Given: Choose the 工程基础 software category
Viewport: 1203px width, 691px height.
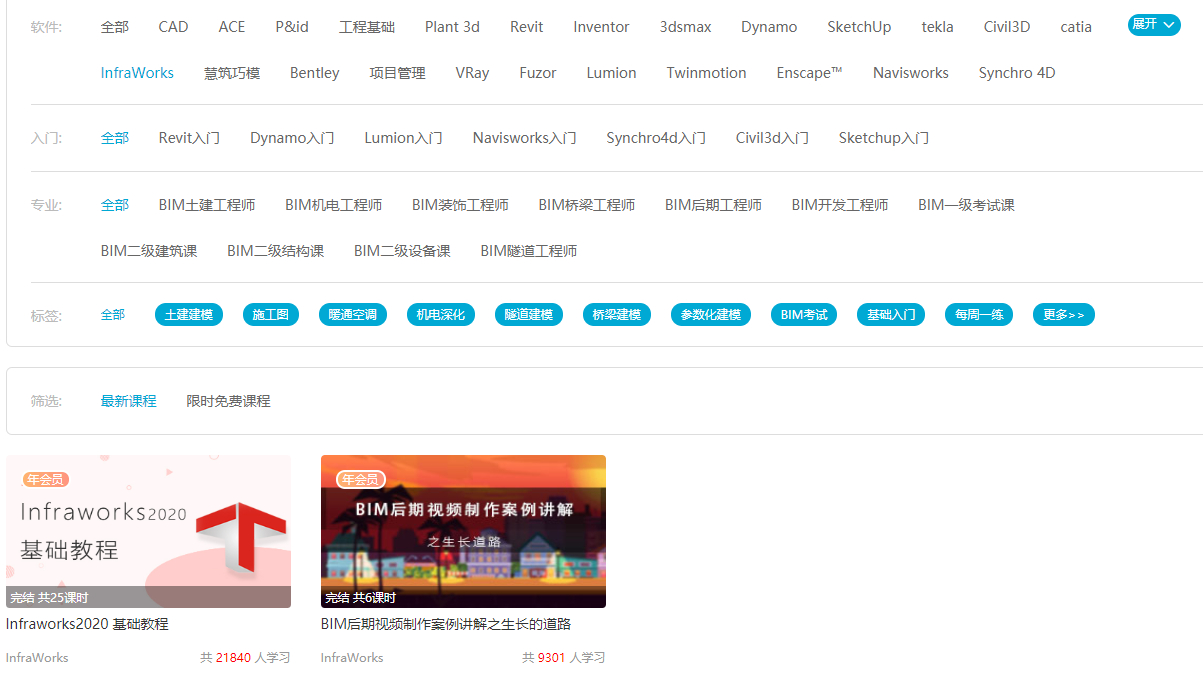Looking at the screenshot, I should (367, 27).
